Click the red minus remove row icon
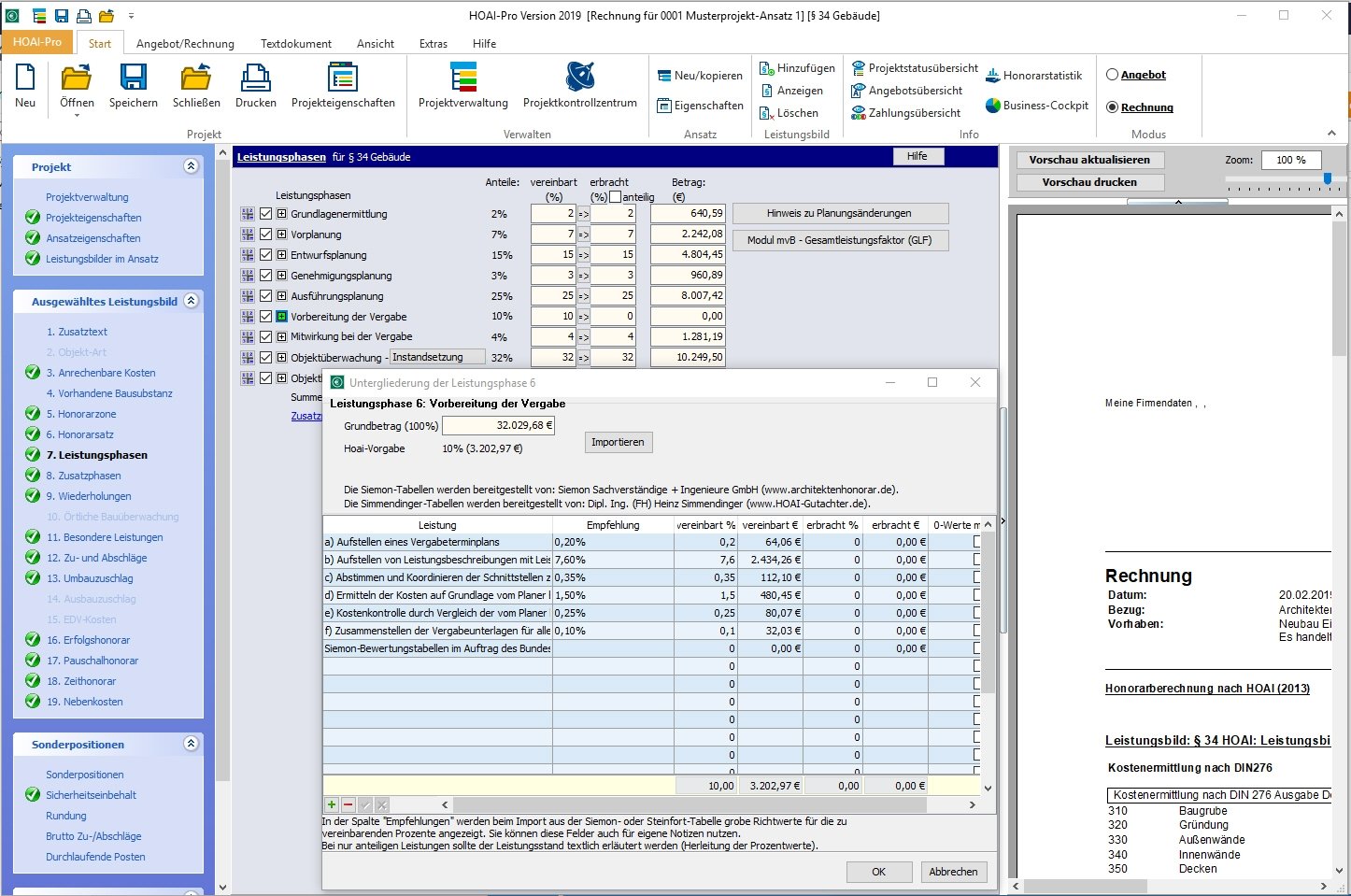The width and height of the screenshot is (1351, 896). pos(348,804)
